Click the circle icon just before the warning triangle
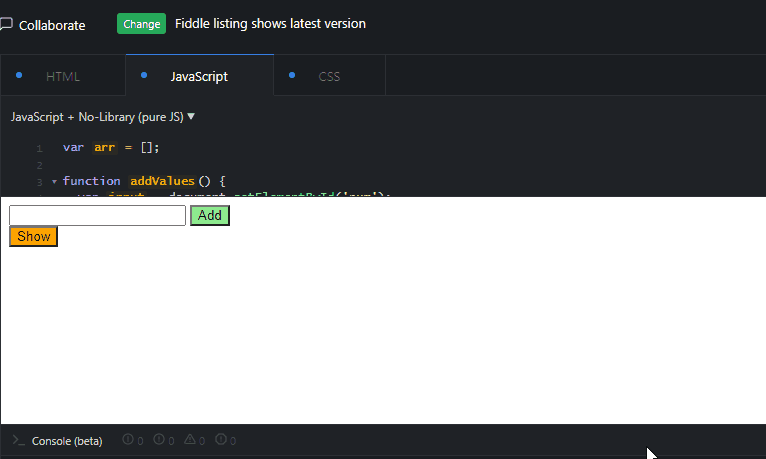This screenshot has width=766, height=459. (159, 439)
